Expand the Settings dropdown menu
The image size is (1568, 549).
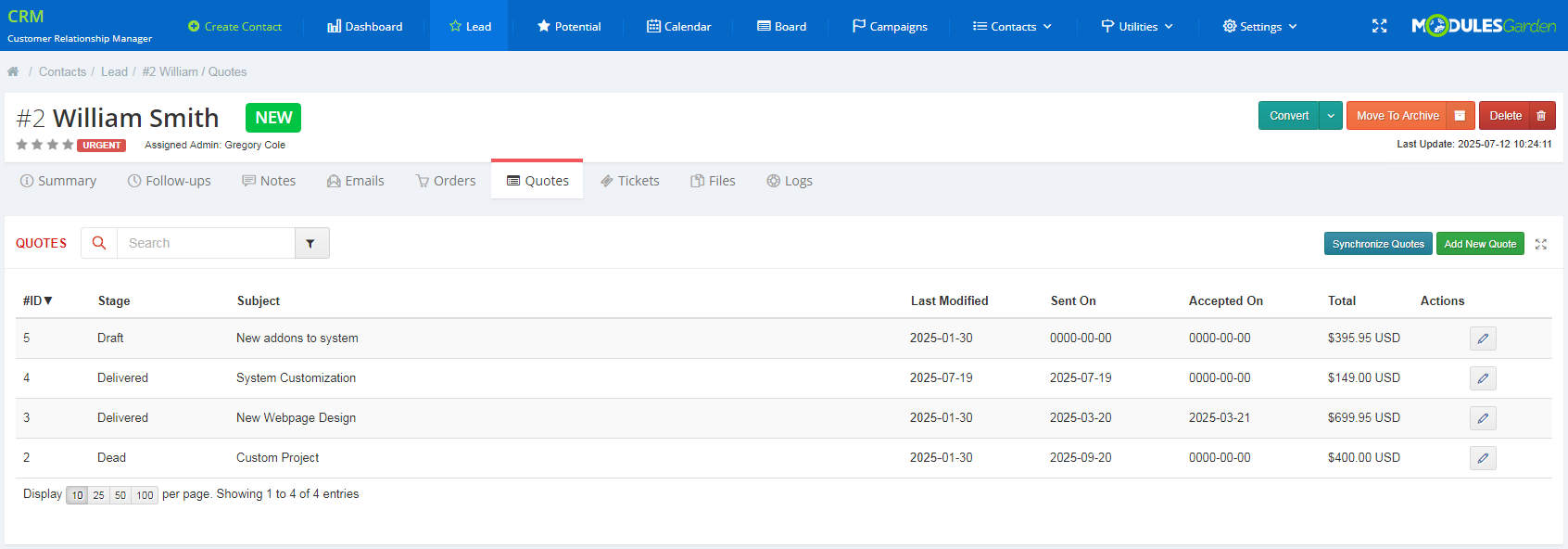[1260, 26]
